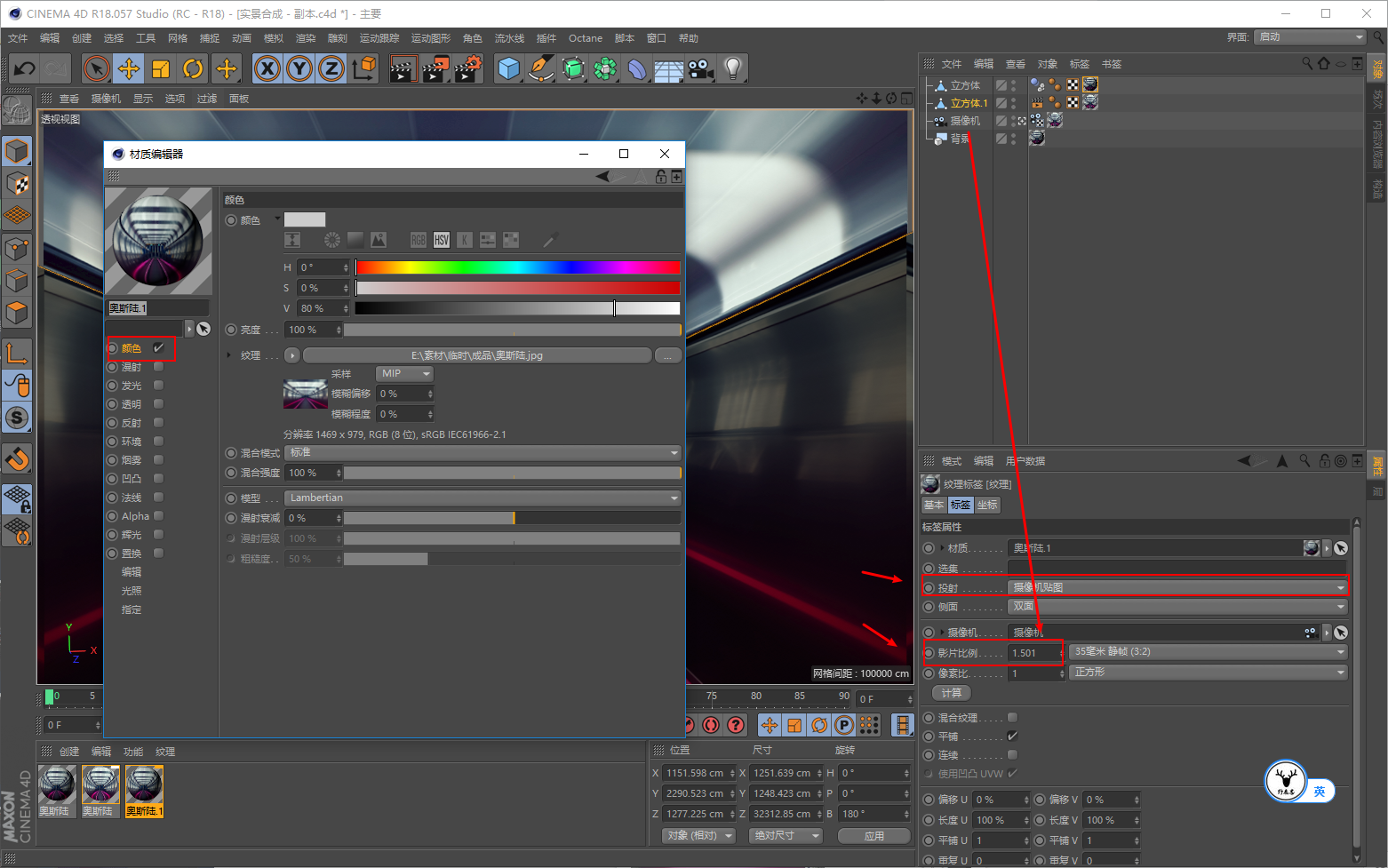Viewport: 1388px width, 868px height.
Task: Open the 采样 MIP dropdown
Action: point(404,374)
